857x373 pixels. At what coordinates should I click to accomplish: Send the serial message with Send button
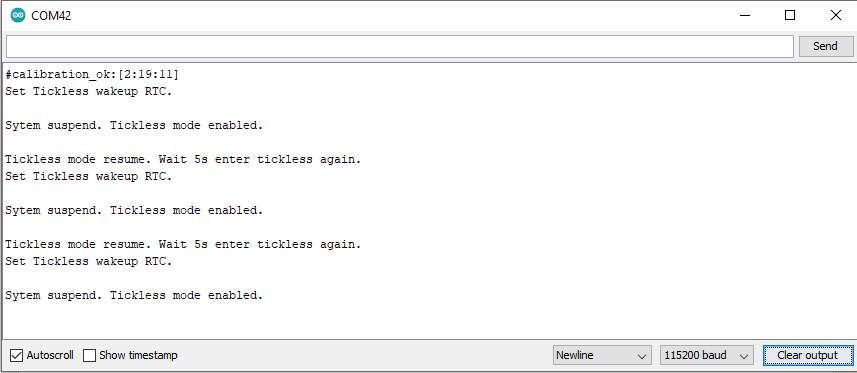825,46
